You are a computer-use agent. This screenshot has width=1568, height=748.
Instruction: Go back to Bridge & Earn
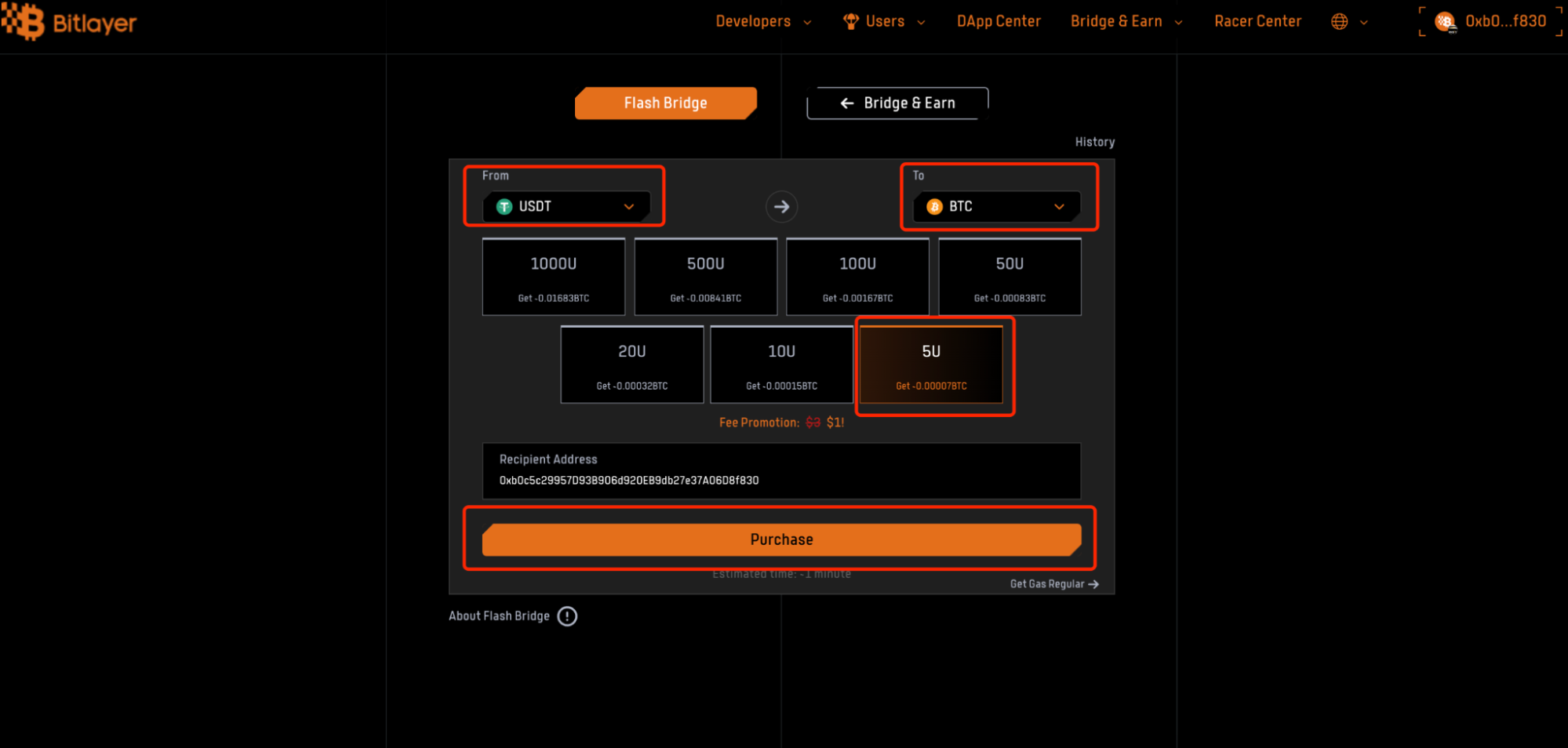coord(897,103)
